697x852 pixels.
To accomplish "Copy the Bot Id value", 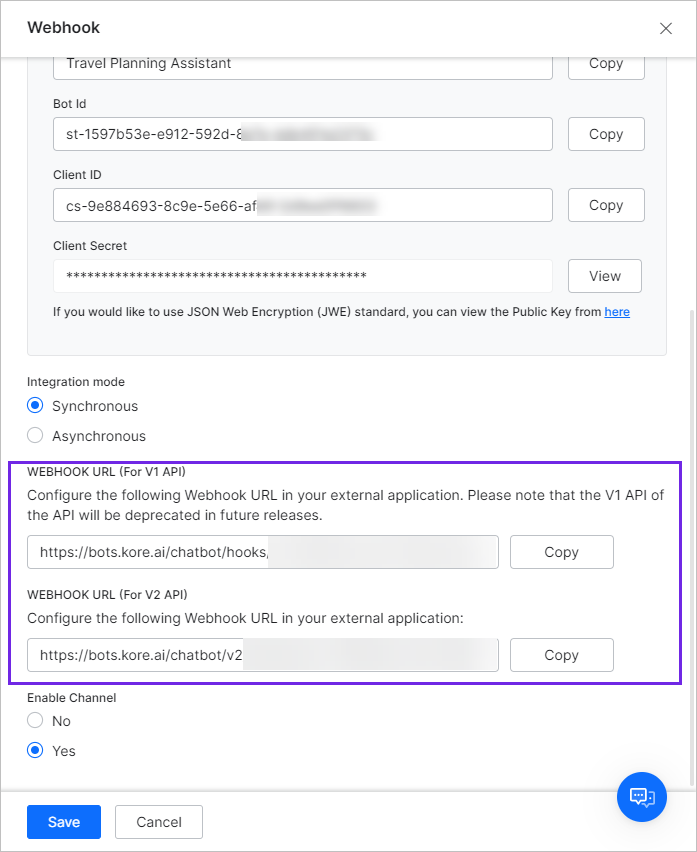I will click(x=606, y=134).
